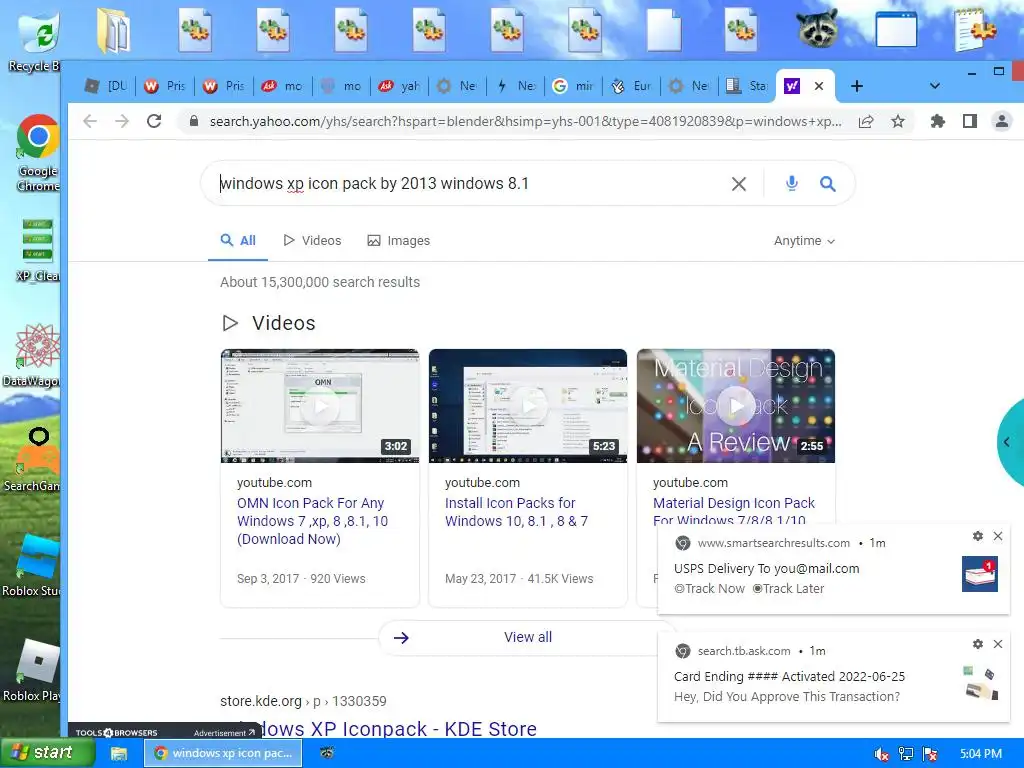The height and width of the screenshot is (768, 1024).
Task: Select the SearchGam desktop icon
Action: click(33, 459)
